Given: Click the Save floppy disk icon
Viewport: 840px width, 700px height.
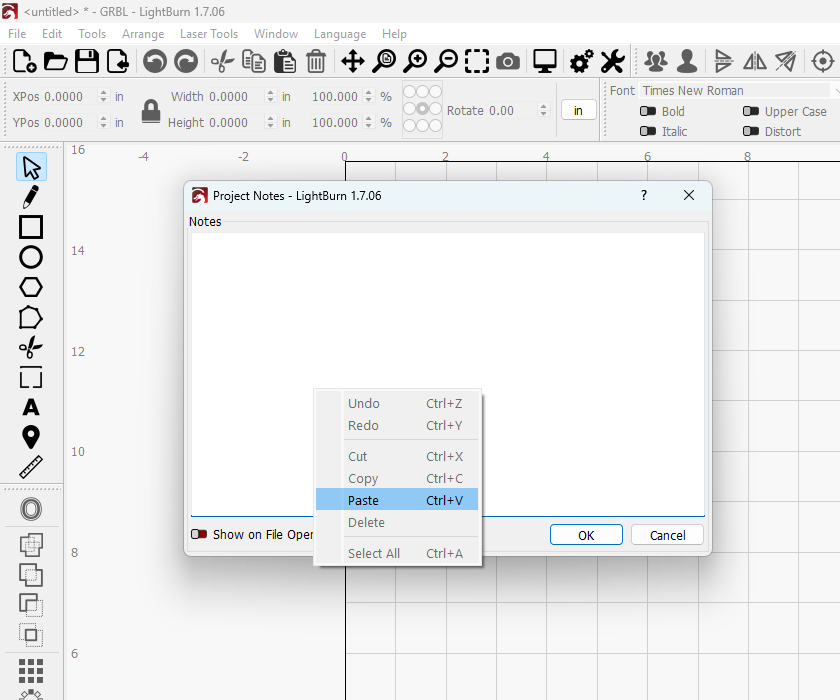Looking at the screenshot, I should pyautogui.click(x=87, y=61).
